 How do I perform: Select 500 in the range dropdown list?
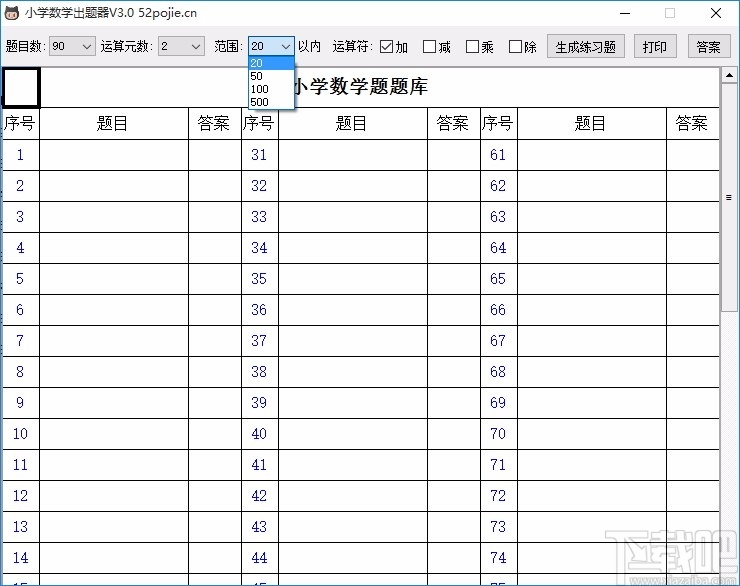pos(271,102)
